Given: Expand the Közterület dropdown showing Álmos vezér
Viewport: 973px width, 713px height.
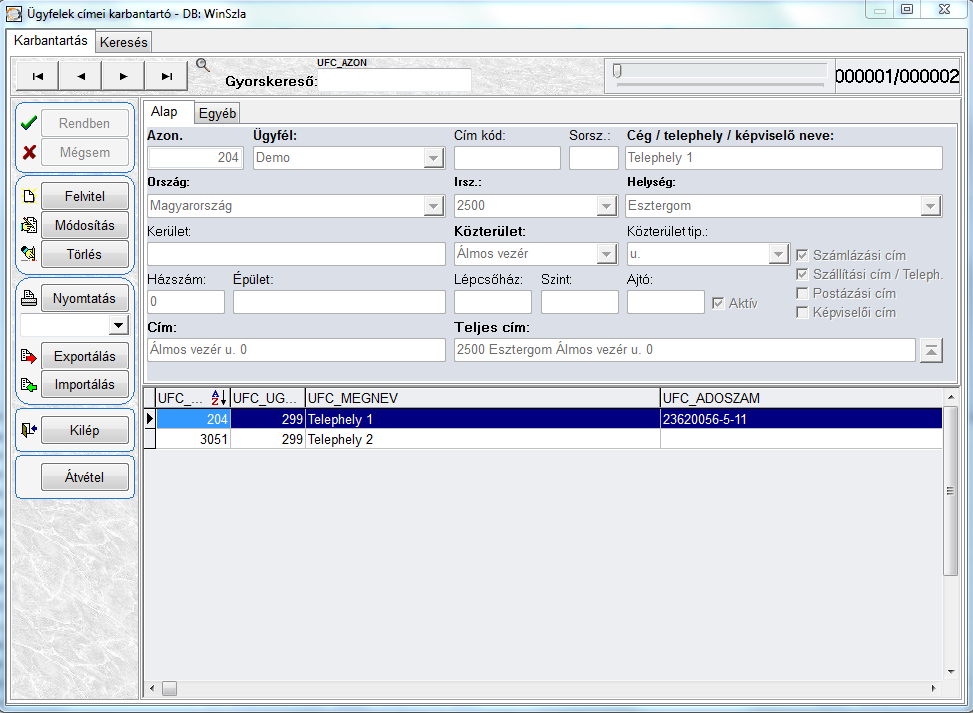Looking at the screenshot, I should (x=606, y=254).
